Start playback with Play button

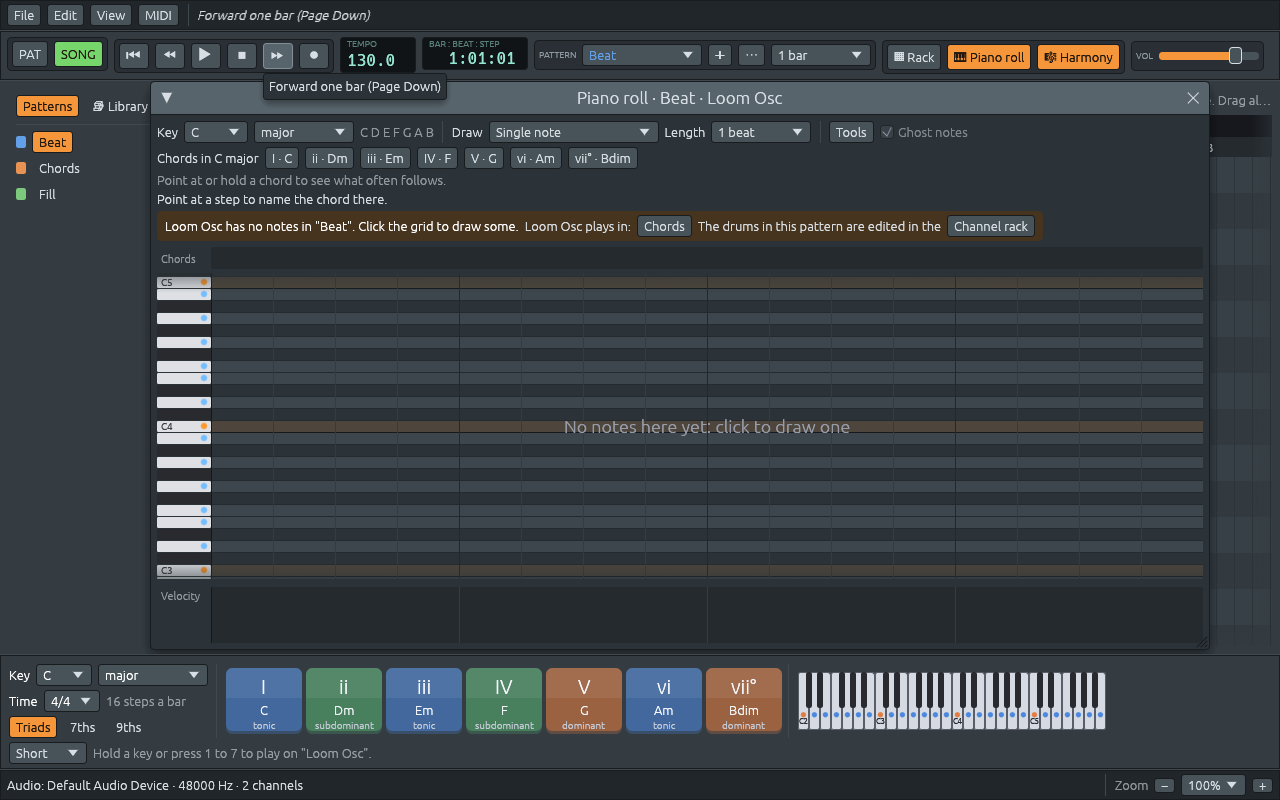point(205,55)
